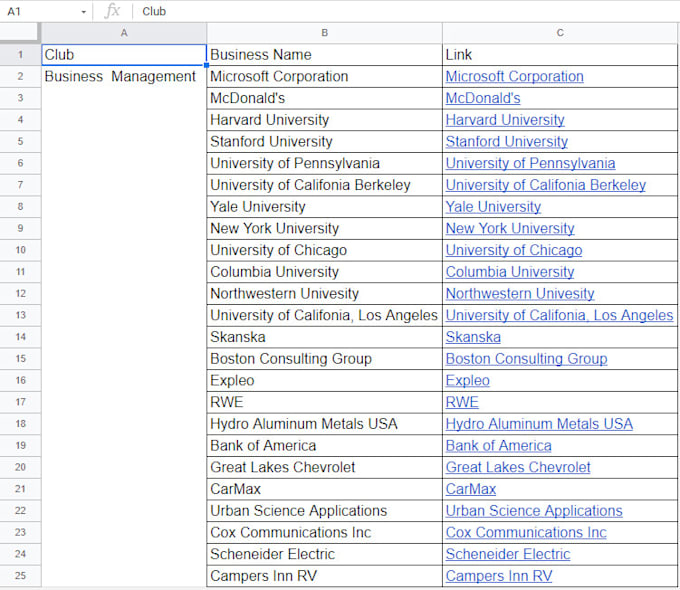The height and width of the screenshot is (590, 680).
Task: Select McDonald's cell in column B
Action: coord(324,98)
